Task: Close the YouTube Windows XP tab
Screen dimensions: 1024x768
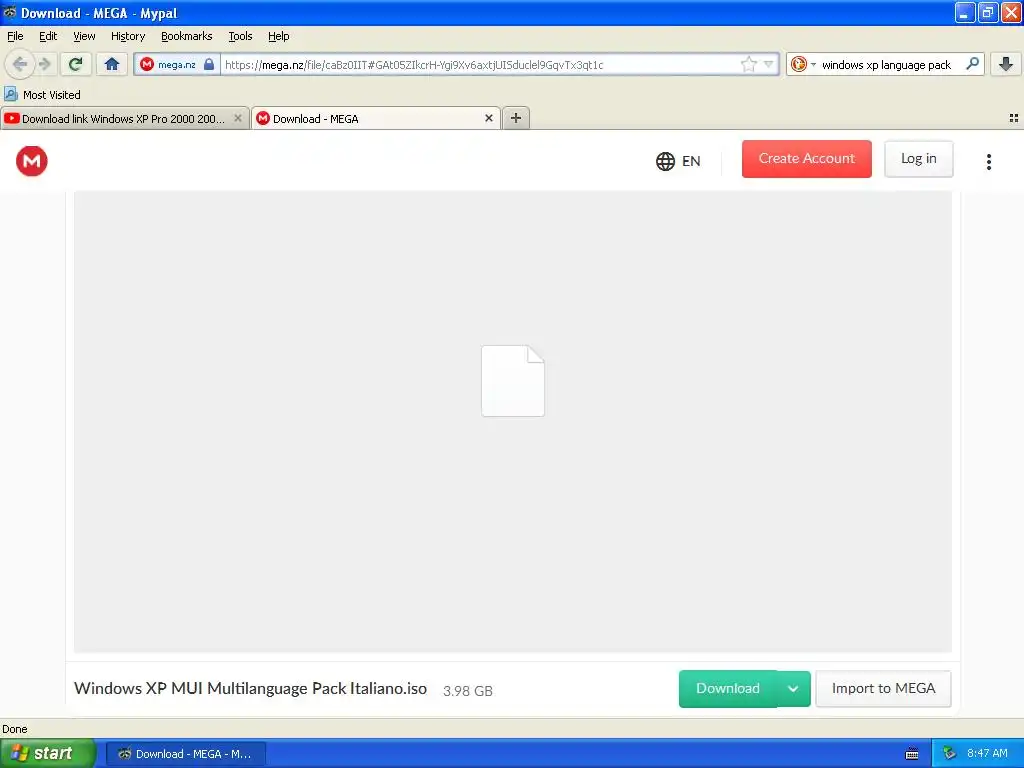Action: [x=238, y=118]
